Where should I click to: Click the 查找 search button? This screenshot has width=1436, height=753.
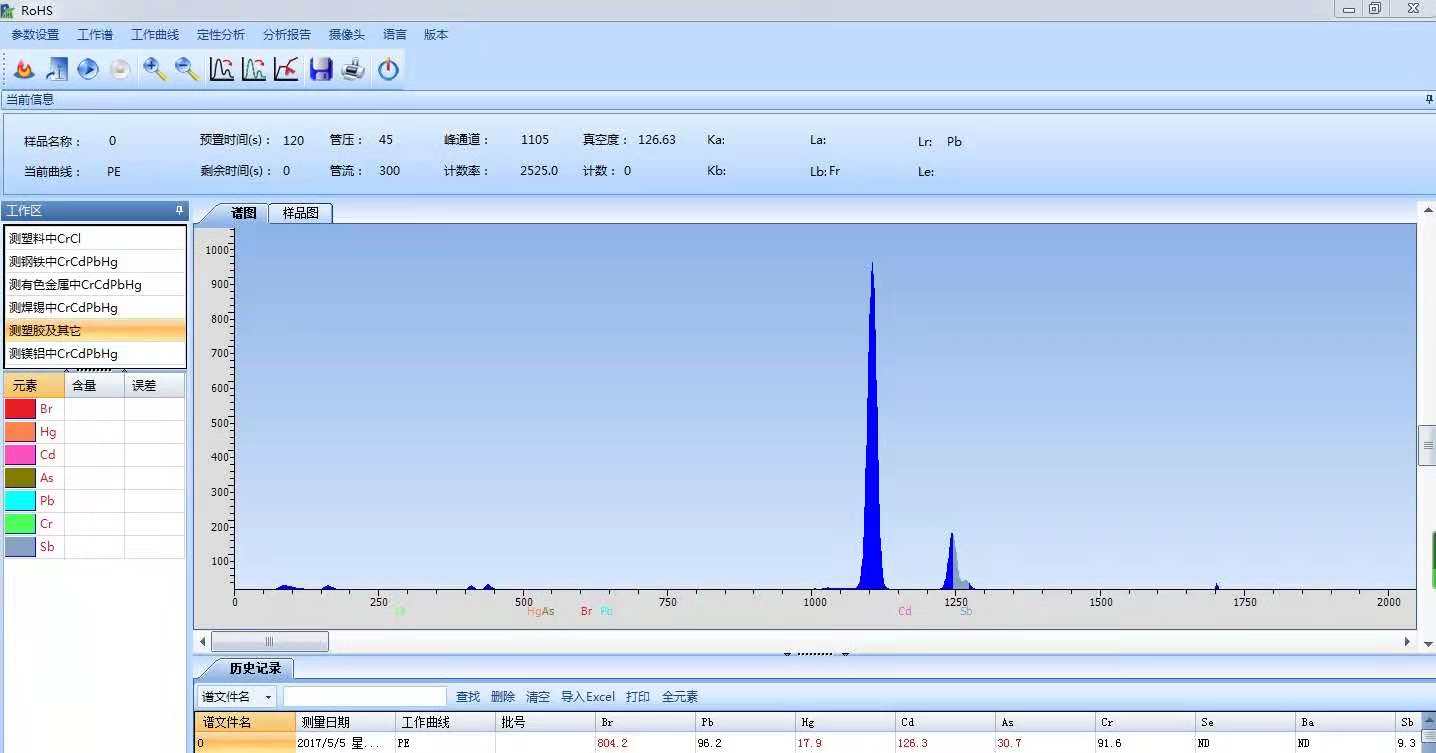click(x=468, y=697)
